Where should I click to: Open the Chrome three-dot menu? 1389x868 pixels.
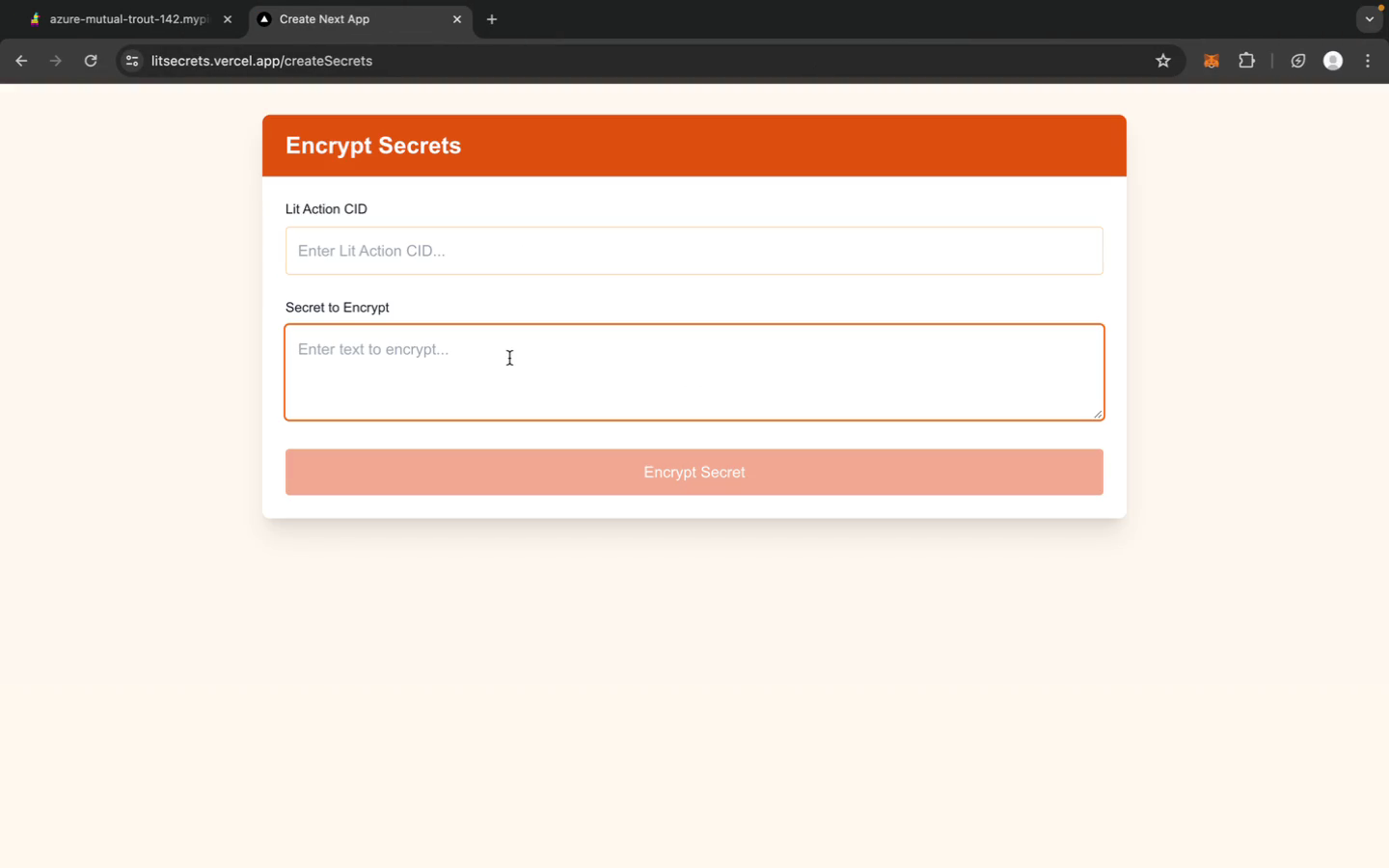click(x=1368, y=61)
